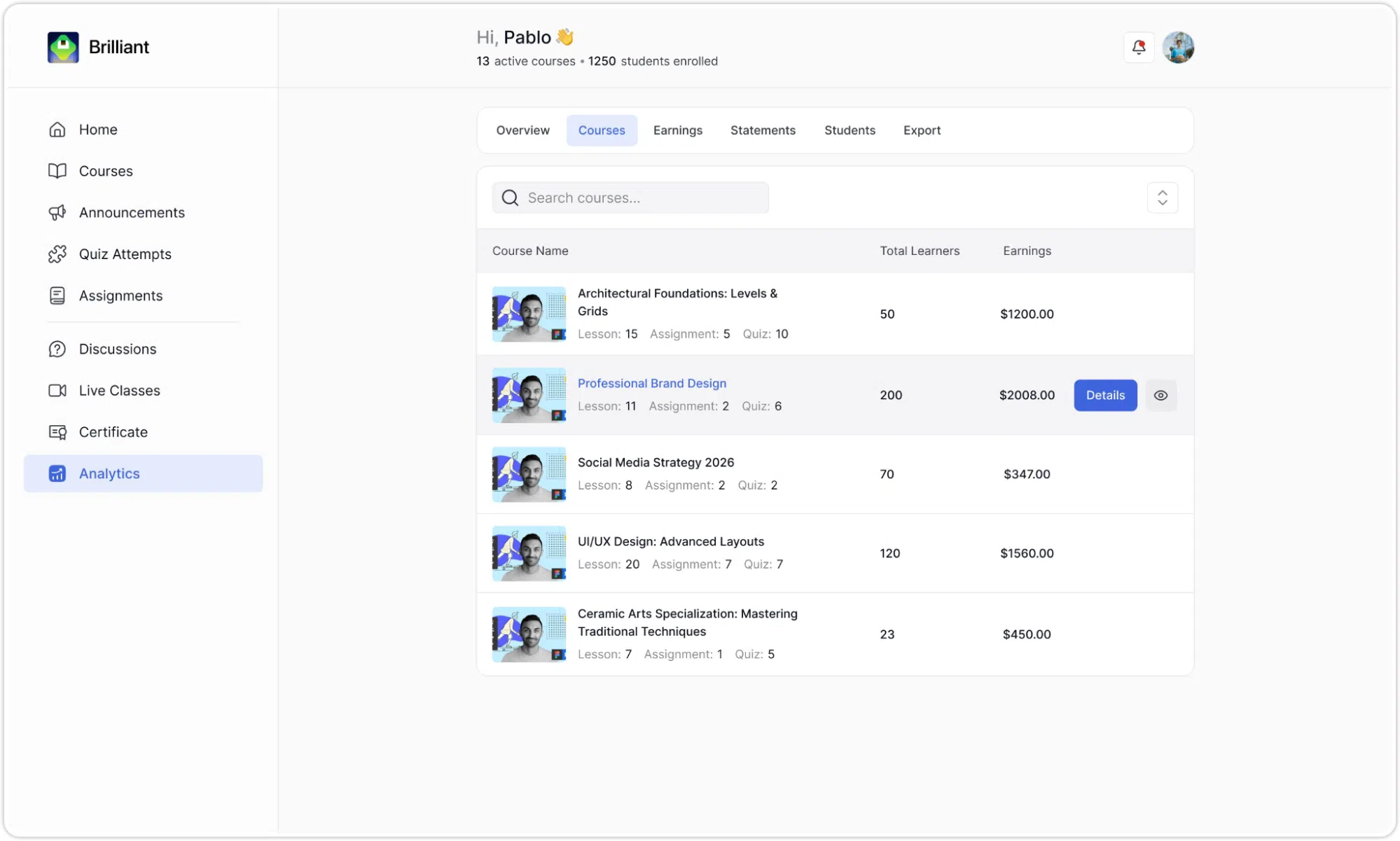Switch to the Students tab

pyautogui.click(x=850, y=130)
